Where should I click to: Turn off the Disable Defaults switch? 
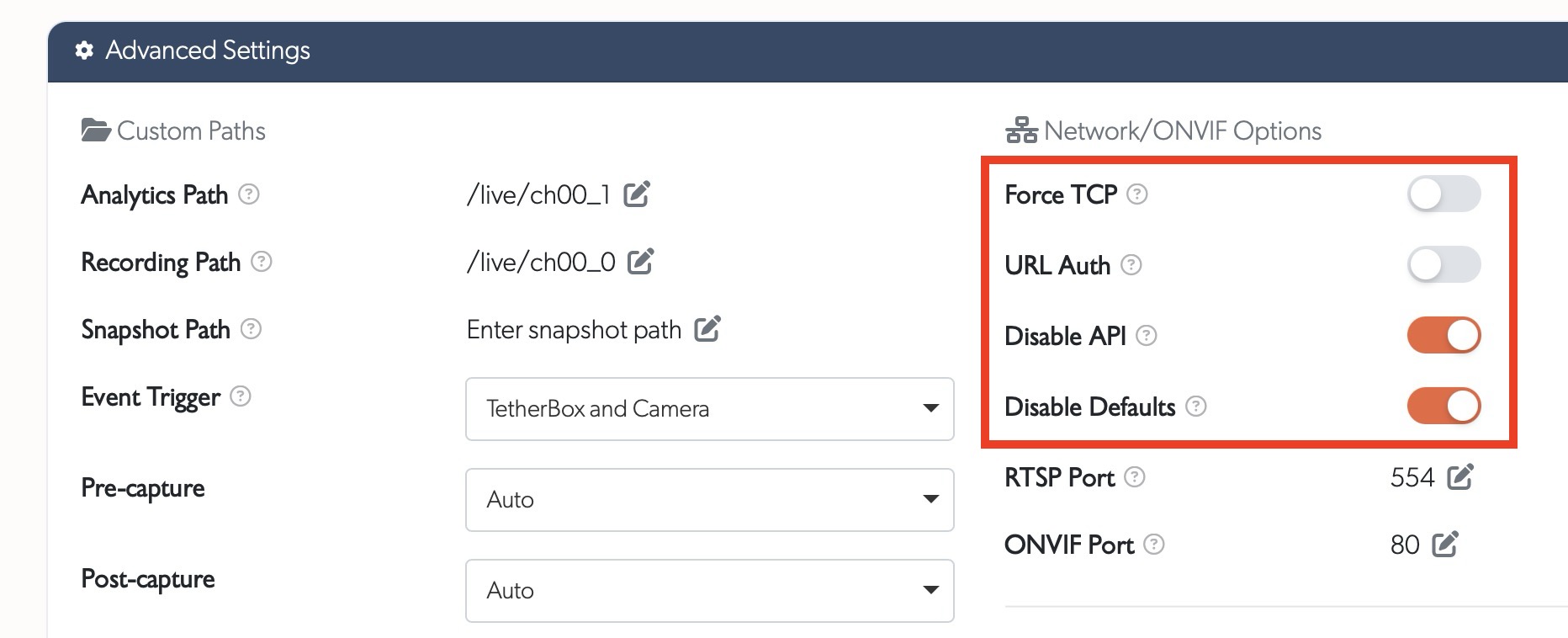pyautogui.click(x=1444, y=405)
